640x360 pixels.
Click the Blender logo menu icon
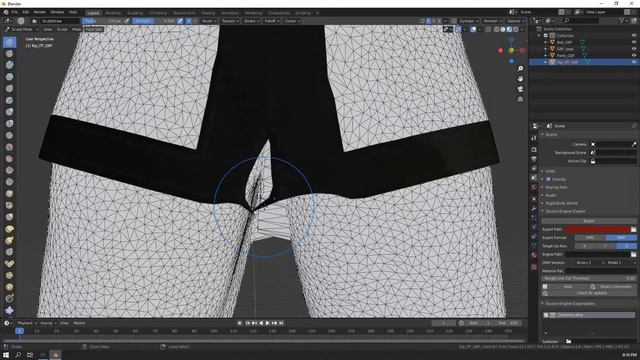6,12
